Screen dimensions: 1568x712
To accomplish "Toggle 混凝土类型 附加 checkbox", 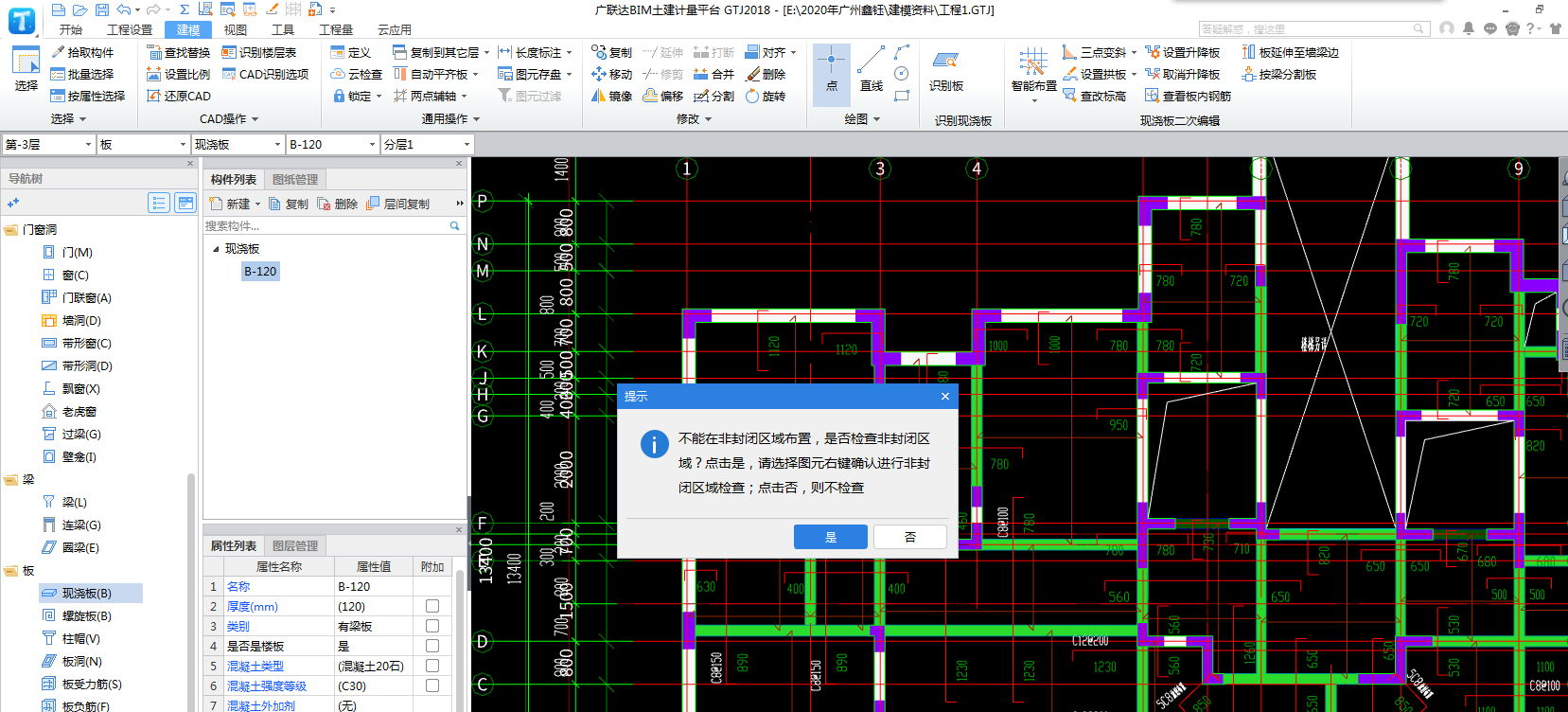I will click(432, 666).
